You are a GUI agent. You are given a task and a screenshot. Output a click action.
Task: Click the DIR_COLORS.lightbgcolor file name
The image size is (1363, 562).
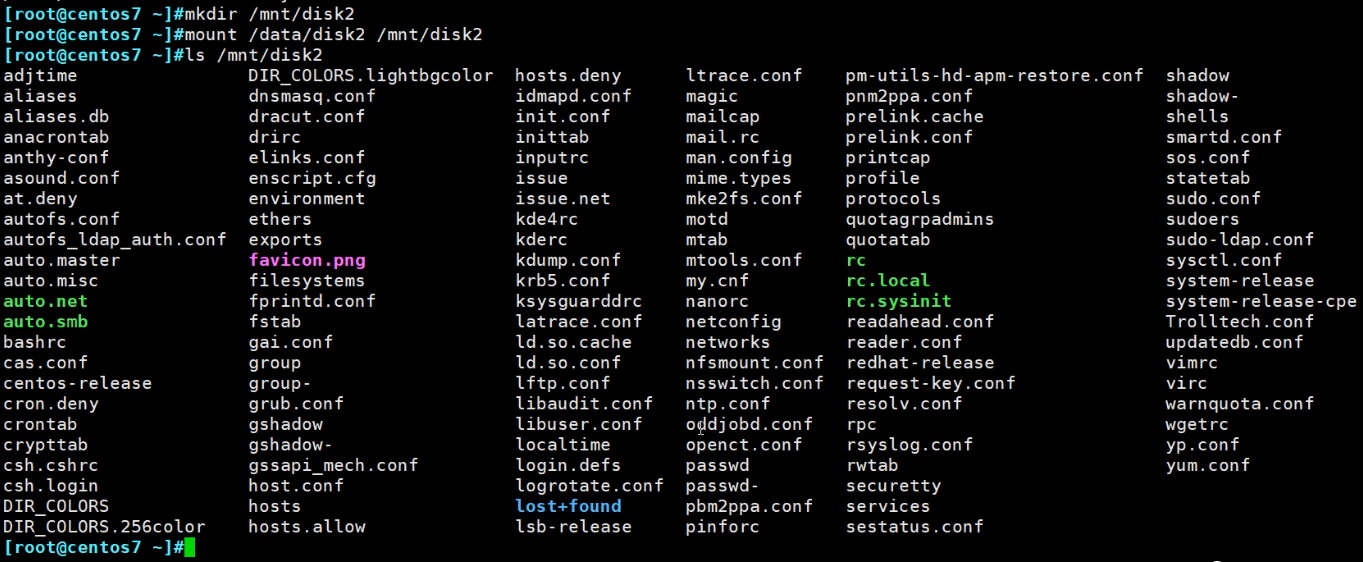[371, 76]
